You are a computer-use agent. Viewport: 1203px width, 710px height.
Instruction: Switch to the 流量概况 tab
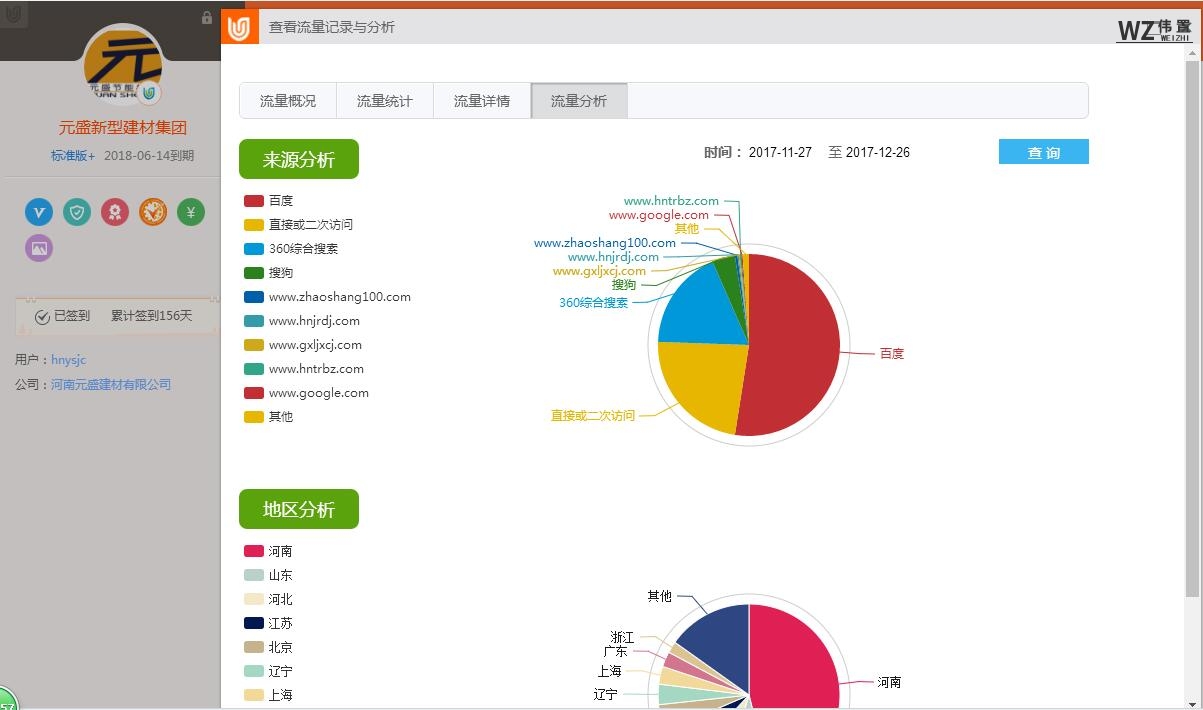coord(288,101)
